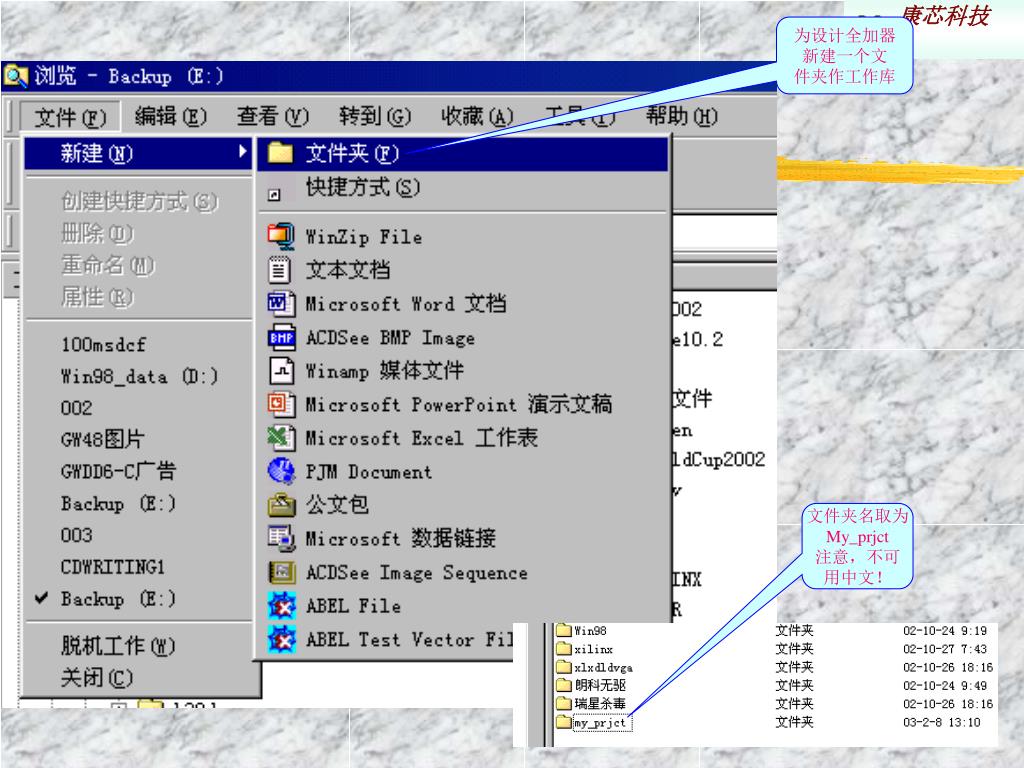The width and height of the screenshot is (1024, 768).
Task: Click the 文本文档 notepad icon
Action: pyautogui.click(x=280, y=270)
